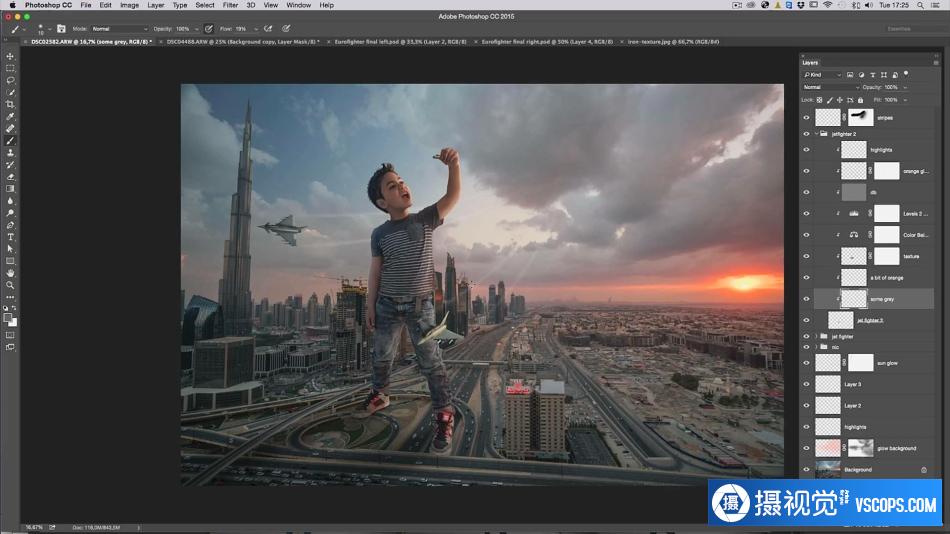Select the History Brush tool

pyautogui.click(x=10, y=165)
